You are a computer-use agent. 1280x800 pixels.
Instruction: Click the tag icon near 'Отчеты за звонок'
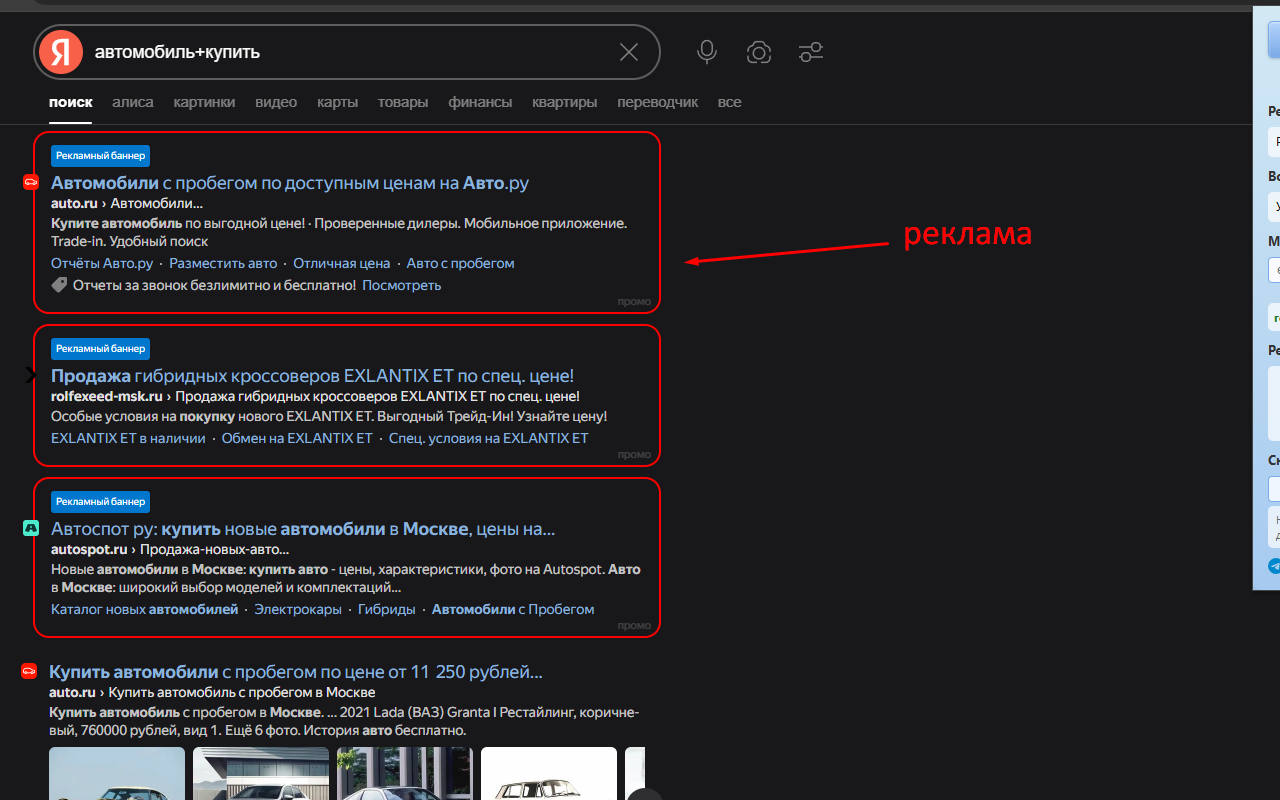point(59,285)
